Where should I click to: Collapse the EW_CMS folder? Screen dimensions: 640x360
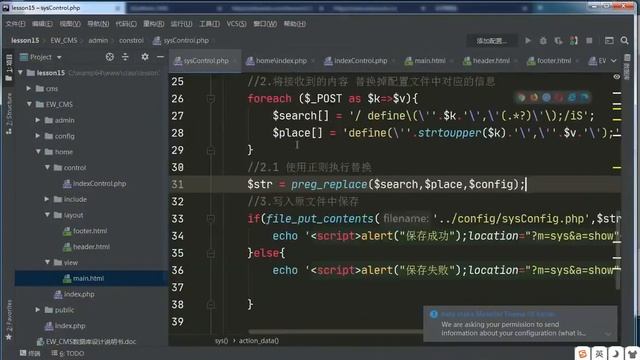point(29,104)
